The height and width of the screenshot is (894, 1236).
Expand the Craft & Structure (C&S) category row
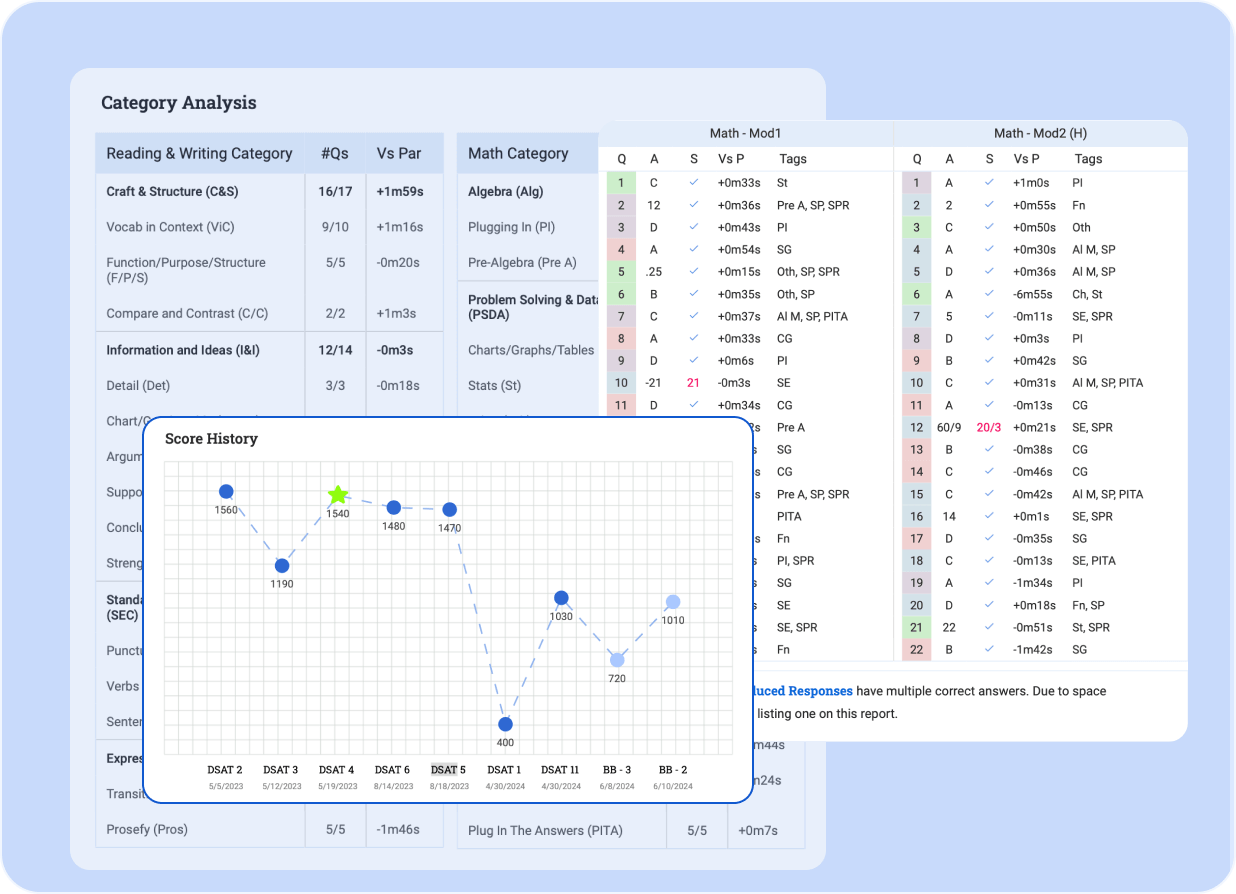click(x=172, y=191)
